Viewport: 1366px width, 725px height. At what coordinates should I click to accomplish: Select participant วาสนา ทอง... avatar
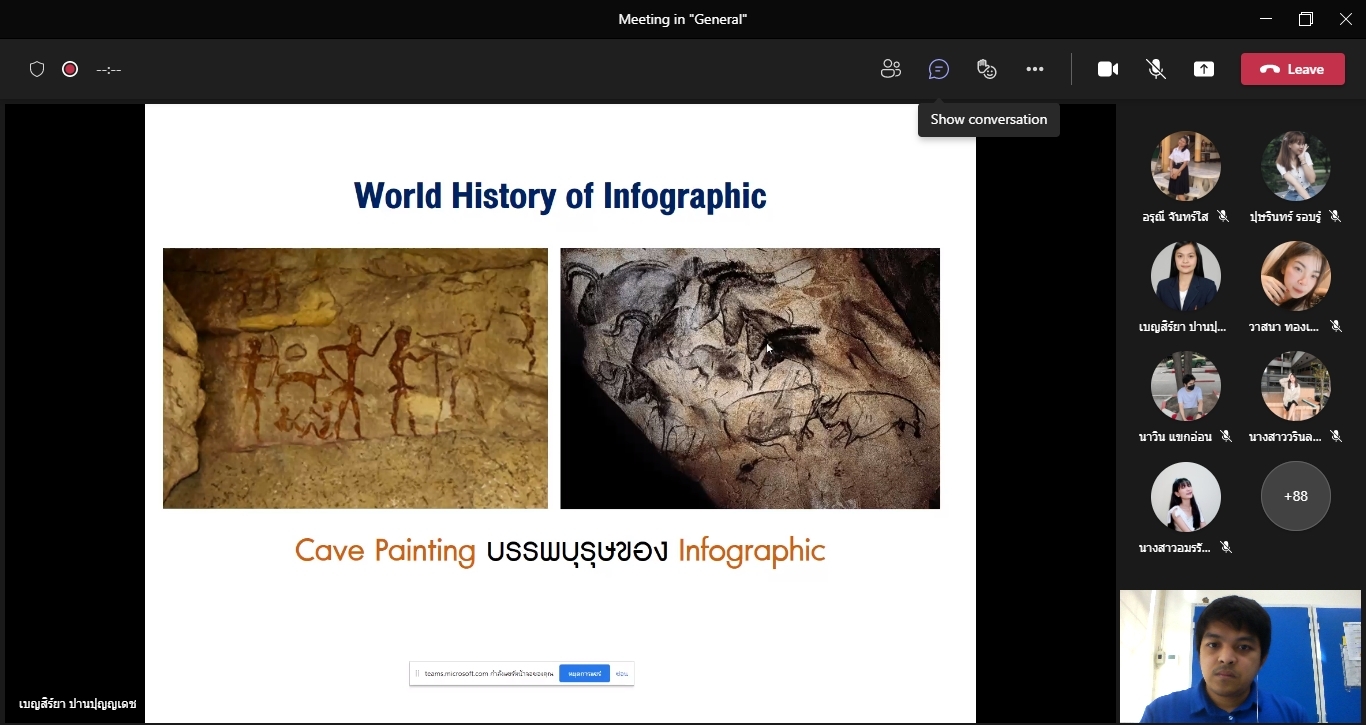pyautogui.click(x=1296, y=276)
